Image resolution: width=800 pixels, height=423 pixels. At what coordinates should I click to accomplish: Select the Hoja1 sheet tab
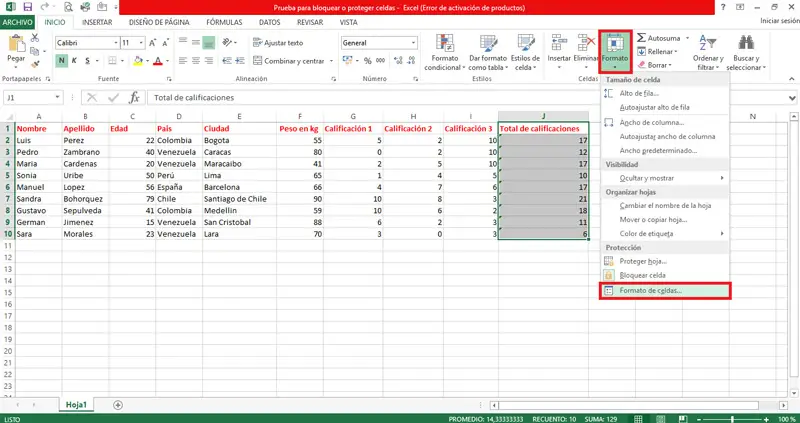click(79, 405)
